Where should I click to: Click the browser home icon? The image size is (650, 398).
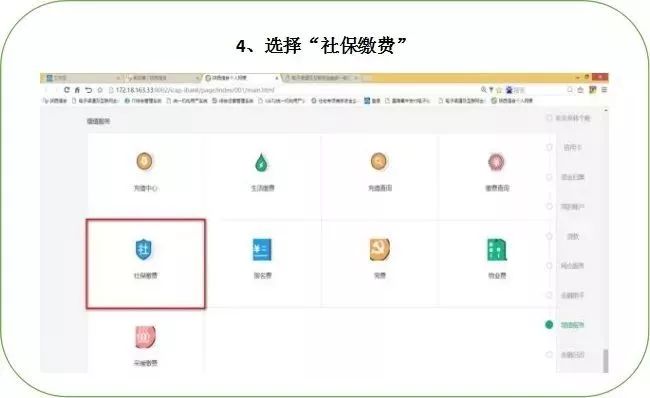(x=77, y=90)
